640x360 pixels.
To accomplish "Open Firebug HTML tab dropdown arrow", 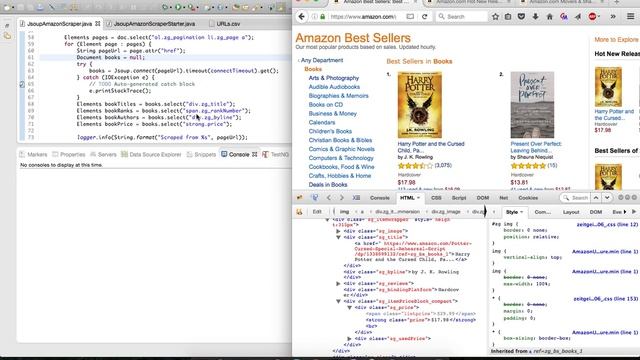I will click(x=418, y=198).
